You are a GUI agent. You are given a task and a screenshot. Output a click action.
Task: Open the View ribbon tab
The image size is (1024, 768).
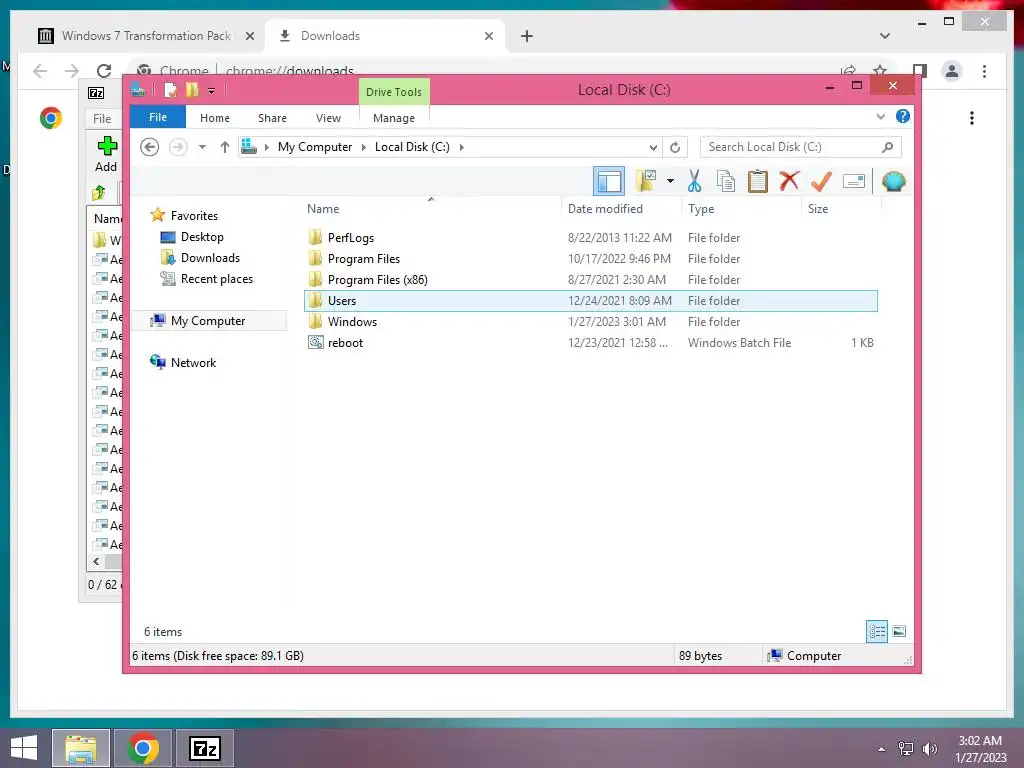pyautogui.click(x=328, y=118)
